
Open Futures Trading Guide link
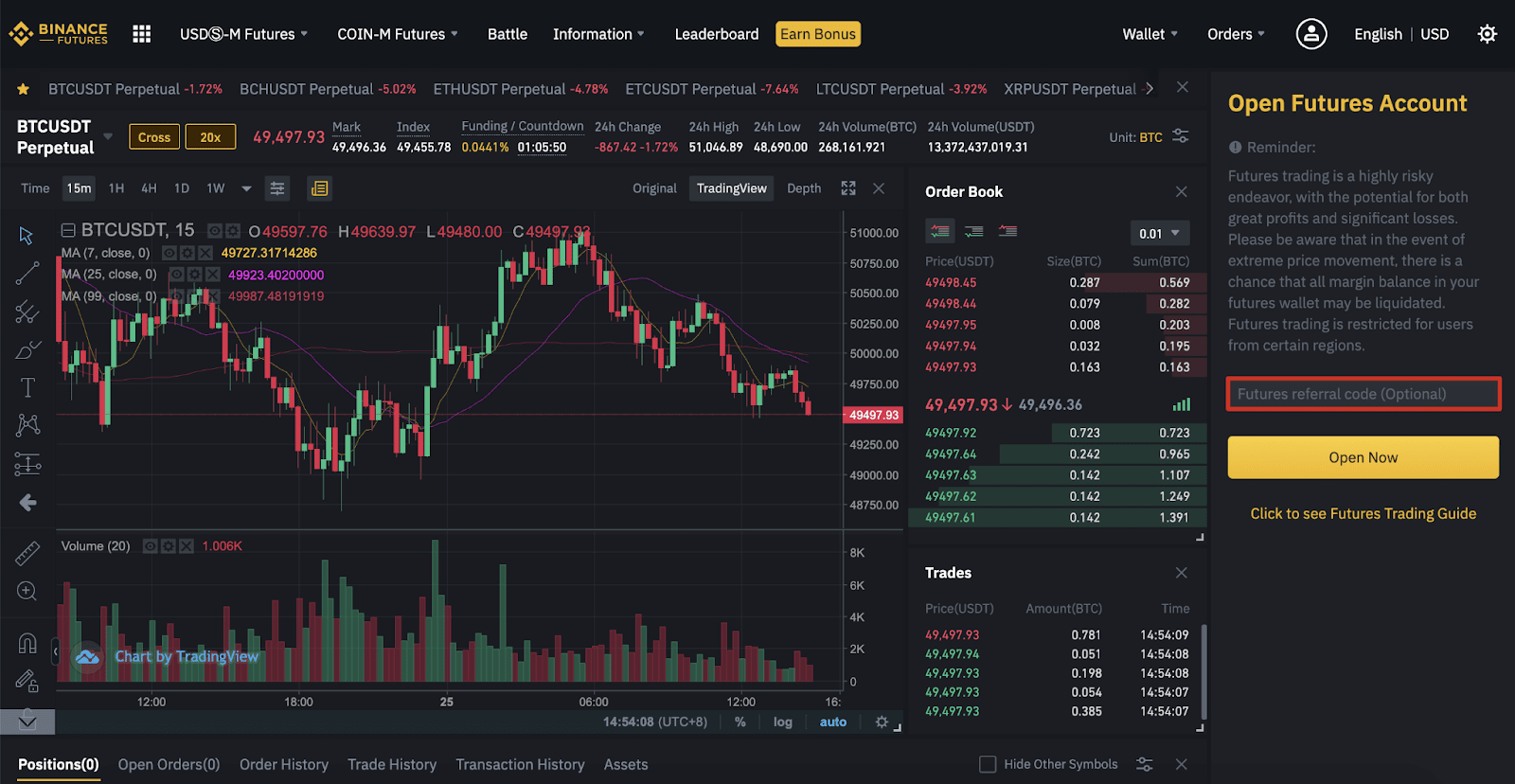pyautogui.click(x=1363, y=513)
